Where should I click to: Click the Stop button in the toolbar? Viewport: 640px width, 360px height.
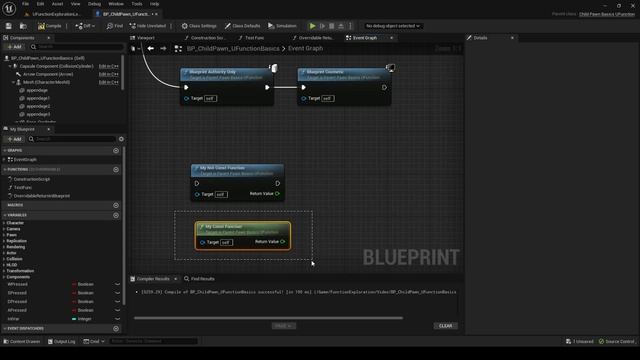(x=331, y=26)
